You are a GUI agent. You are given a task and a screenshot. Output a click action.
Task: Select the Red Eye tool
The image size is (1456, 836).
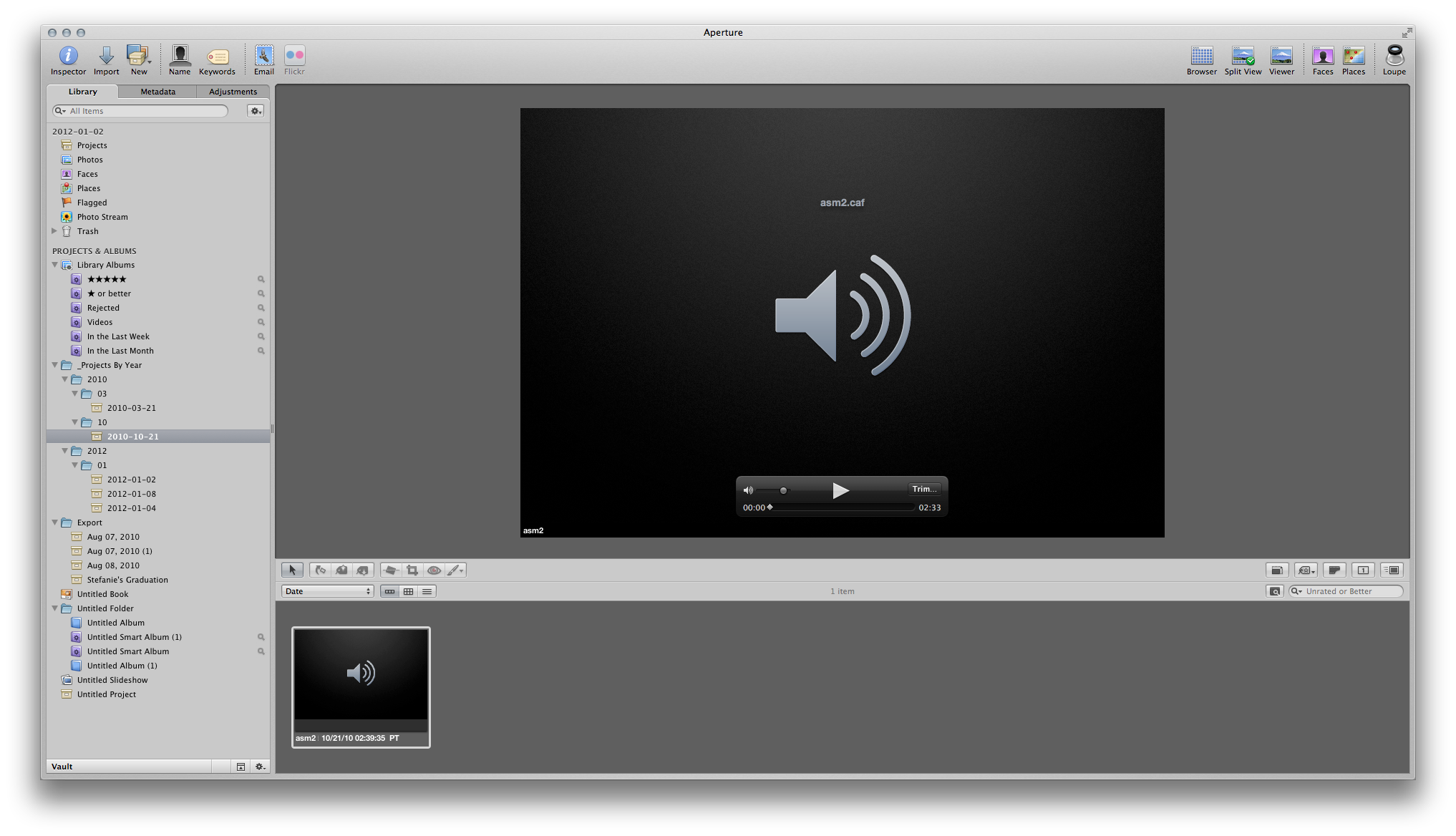click(434, 570)
